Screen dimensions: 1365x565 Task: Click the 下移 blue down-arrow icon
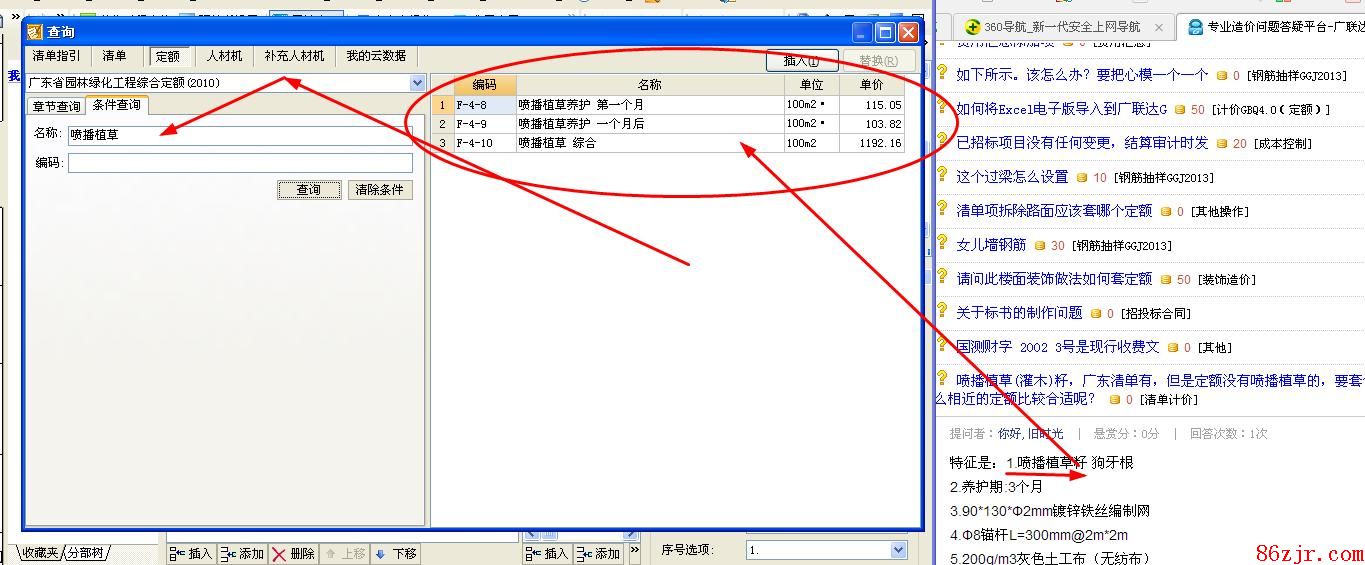pos(381,554)
